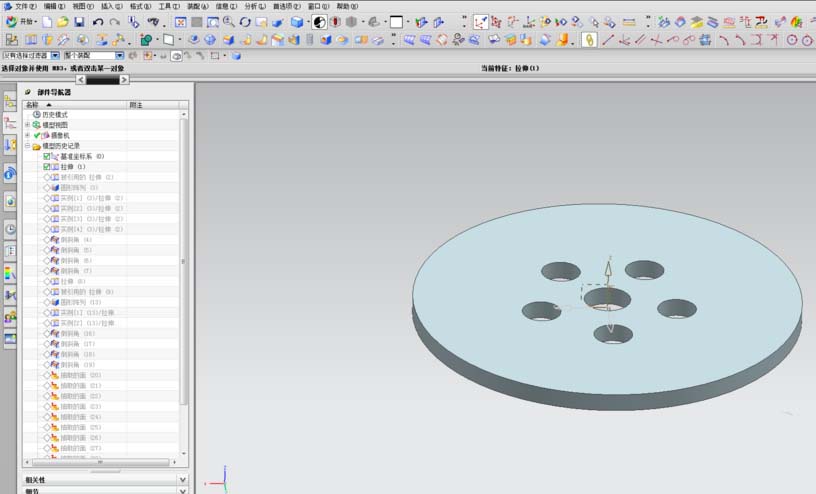This screenshot has width=816, height=494.
Task: Open the folder icon to open a file
Action: tap(62, 21)
